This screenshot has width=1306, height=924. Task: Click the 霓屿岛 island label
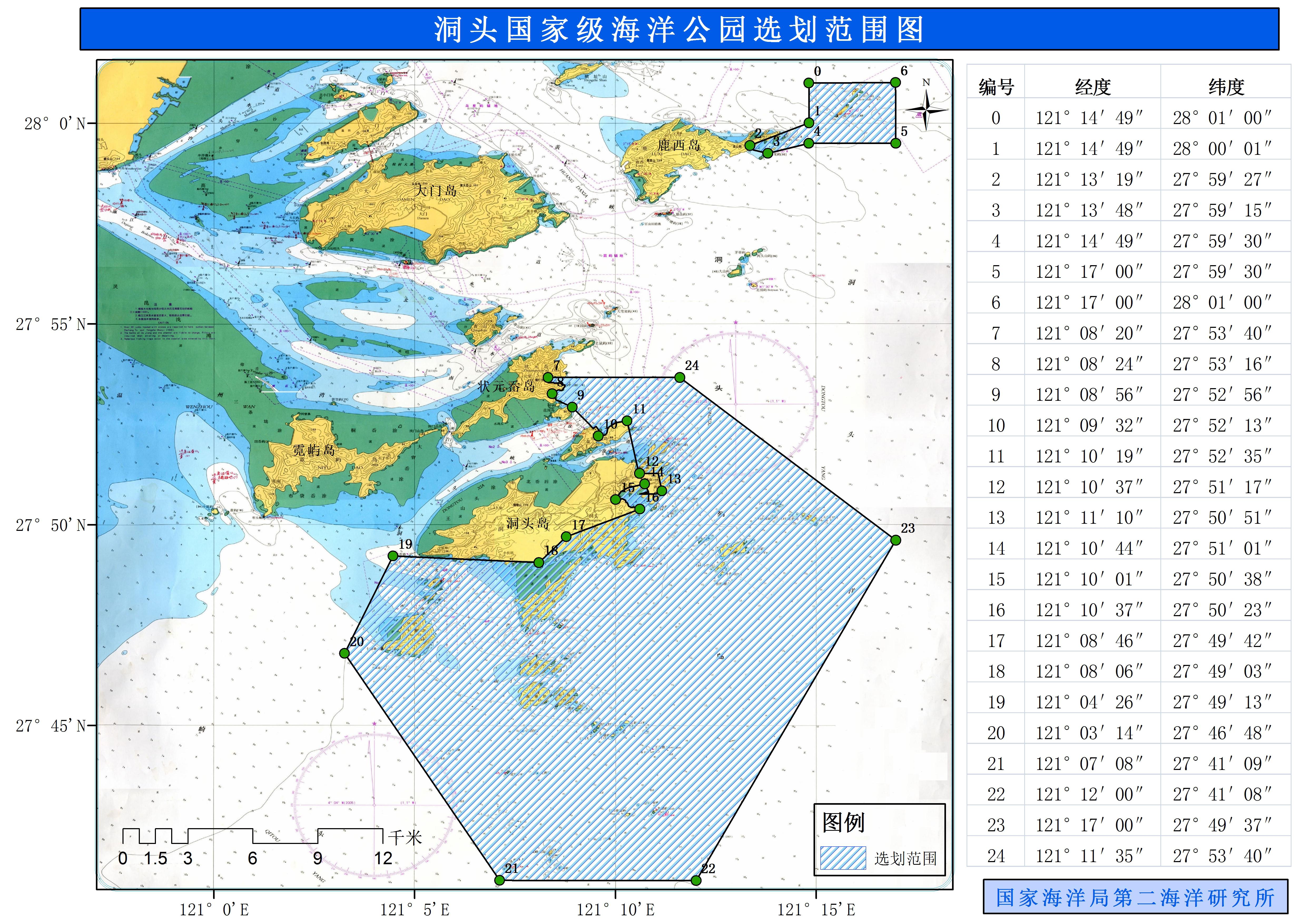(x=314, y=451)
